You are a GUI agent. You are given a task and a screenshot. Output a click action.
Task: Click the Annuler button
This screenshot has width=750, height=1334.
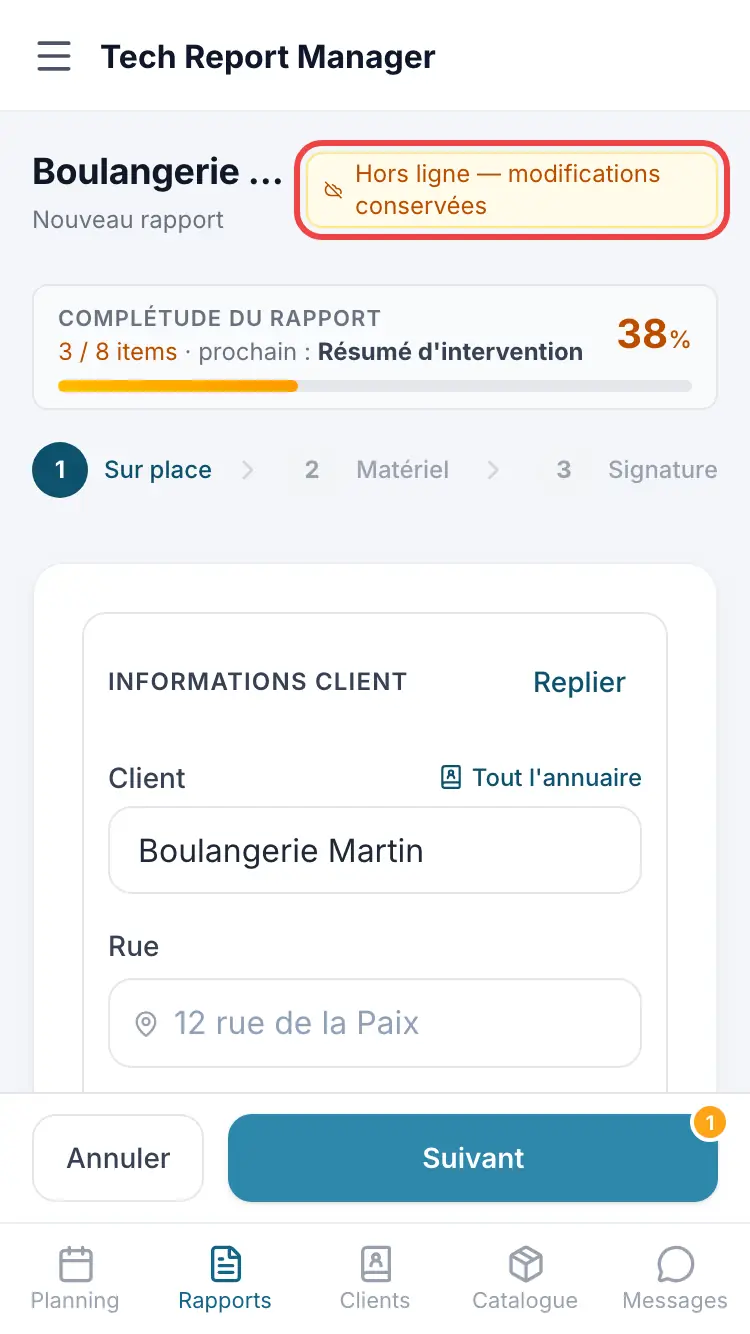coord(118,1158)
